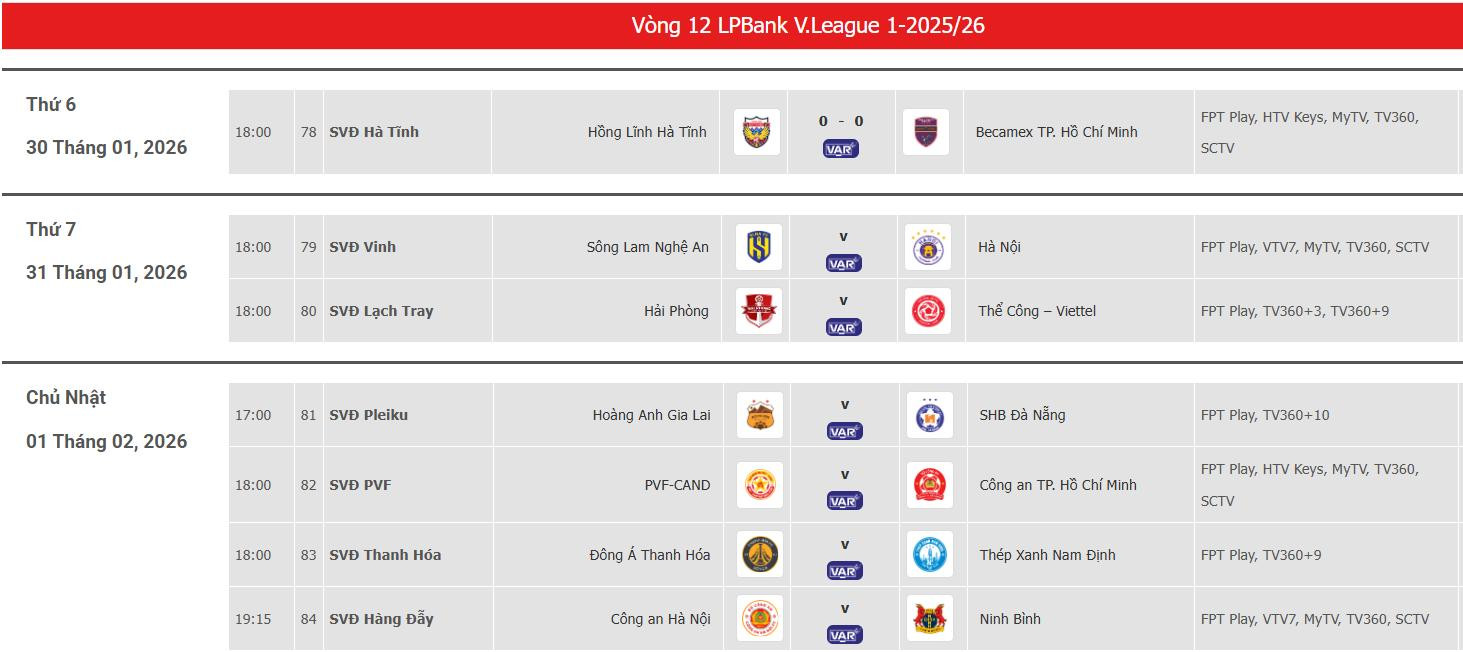Click the Hồng Lĩnh Hà Tĩnh club crest

click(755, 130)
